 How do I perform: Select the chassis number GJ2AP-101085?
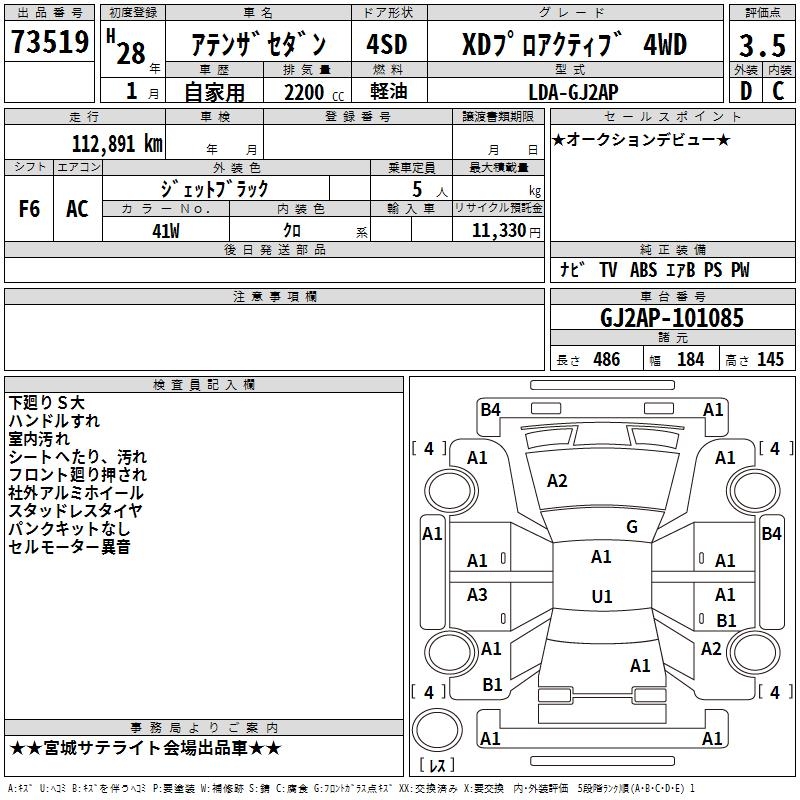click(672, 318)
